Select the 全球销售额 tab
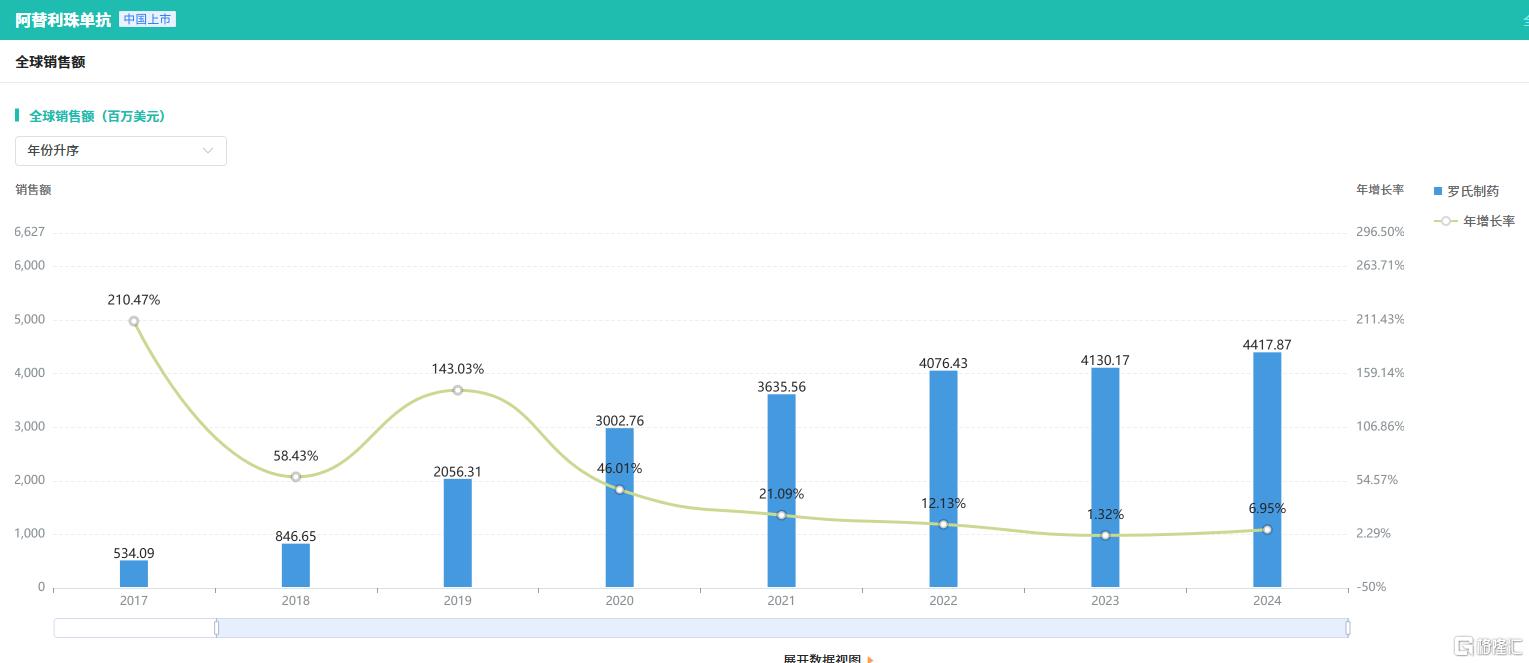 (x=50, y=62)
